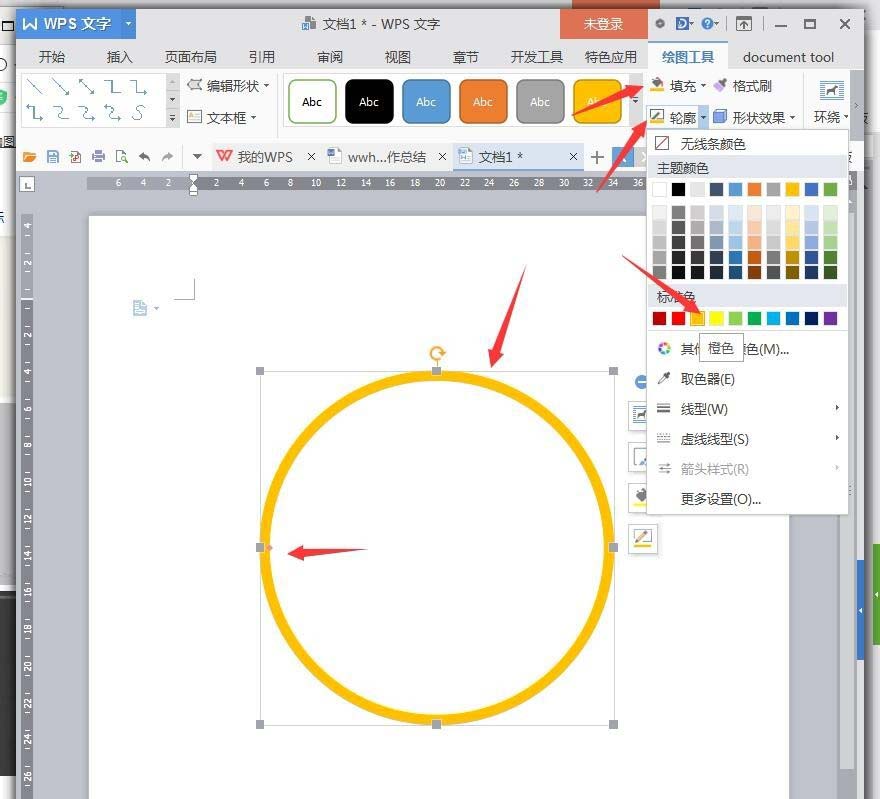Click the Save icon in quick access toolbar
880x799 pixels.
coord(53,157)
